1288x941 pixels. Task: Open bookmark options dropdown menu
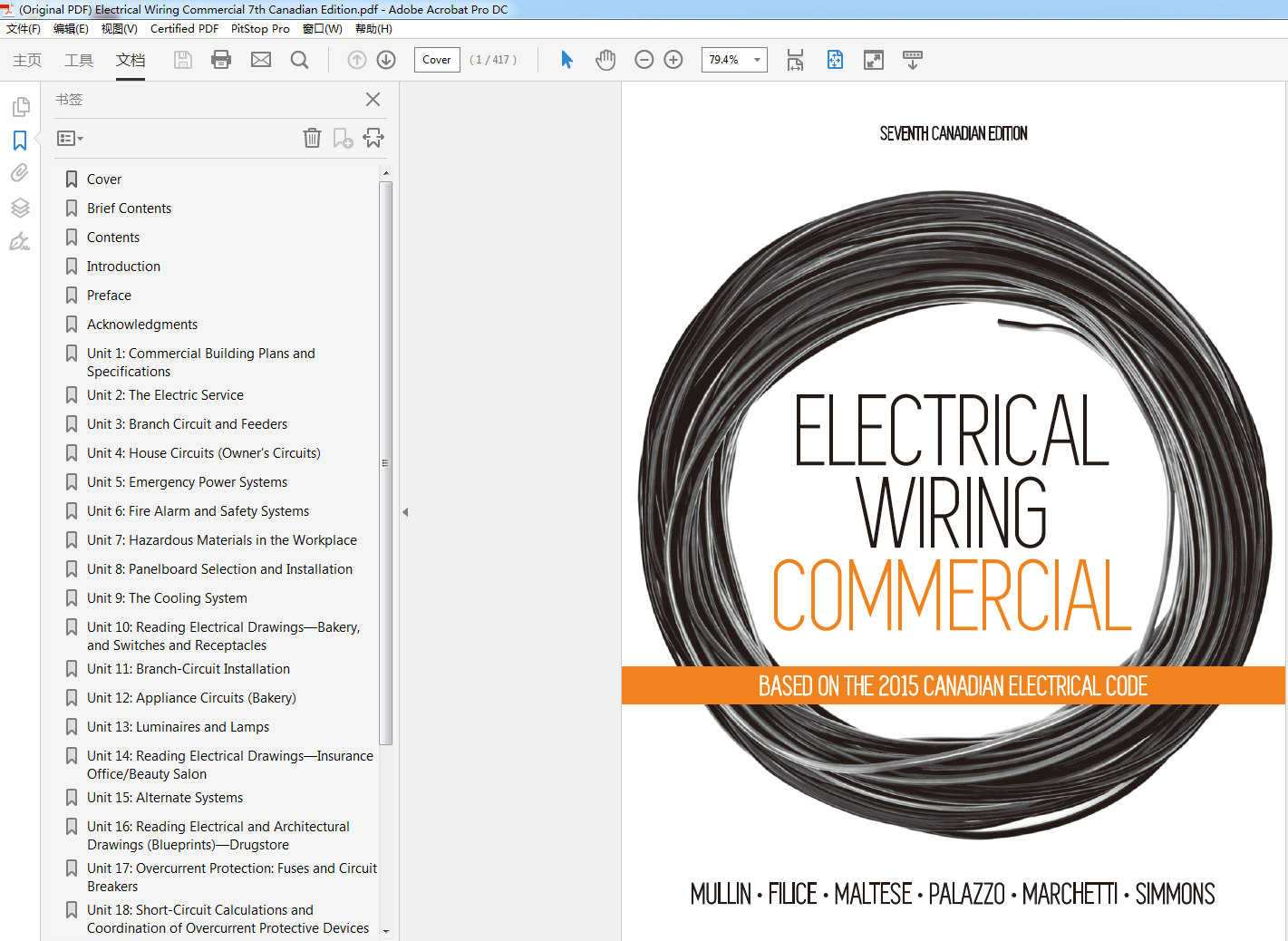pyautogui.click(x=70, y=139)
